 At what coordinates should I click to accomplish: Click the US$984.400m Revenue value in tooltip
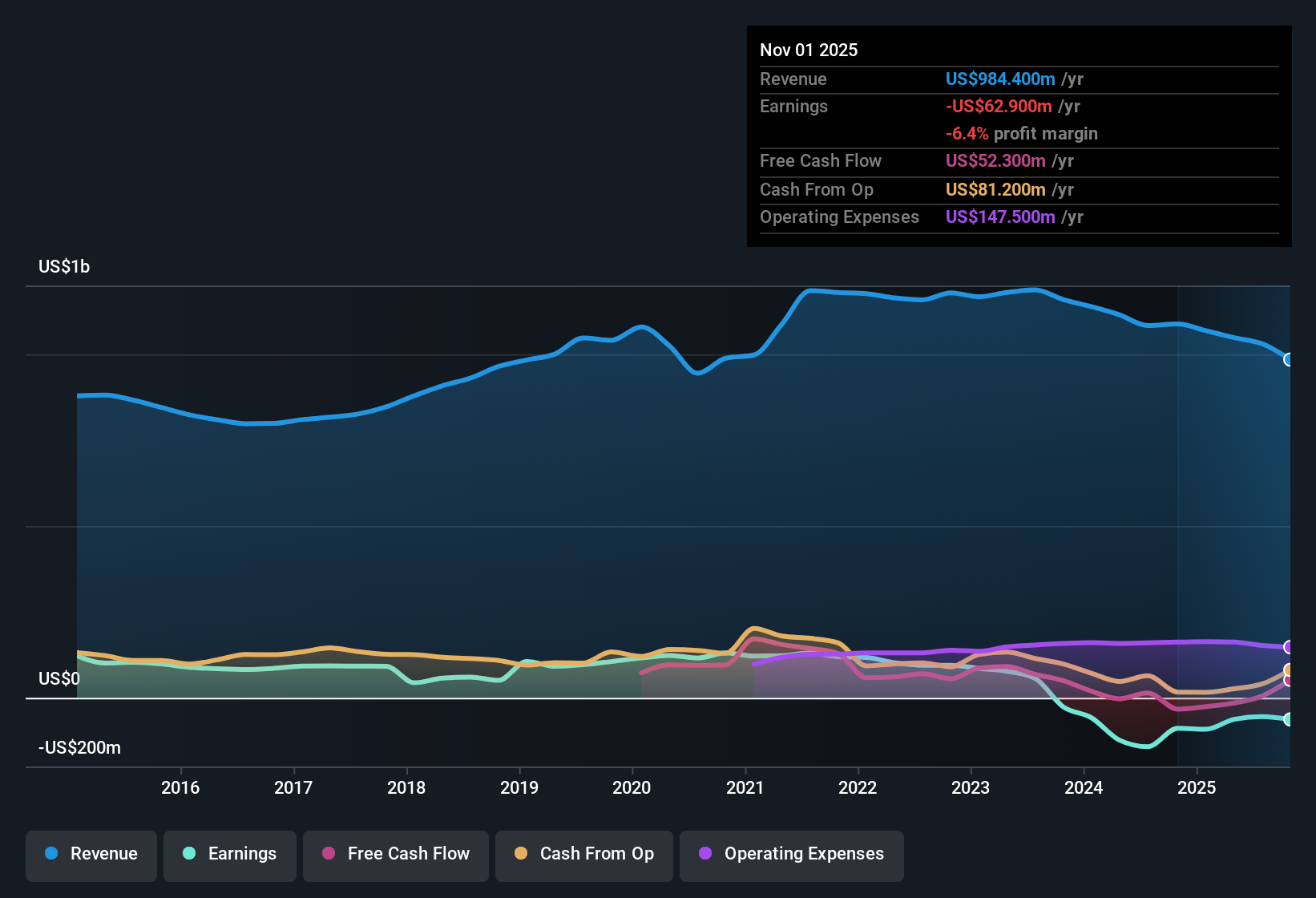pyautogui.click(x=999, y=79)
